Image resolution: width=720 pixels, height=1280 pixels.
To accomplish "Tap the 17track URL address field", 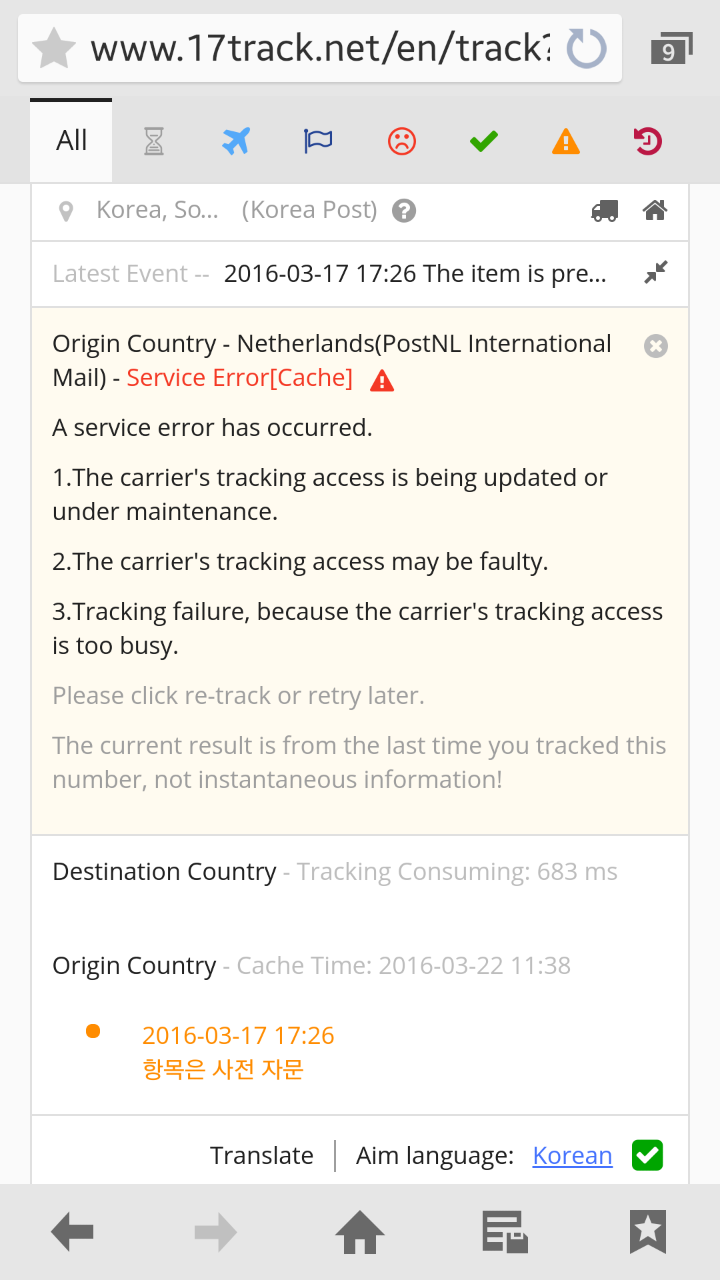I will tap(320, 48).
